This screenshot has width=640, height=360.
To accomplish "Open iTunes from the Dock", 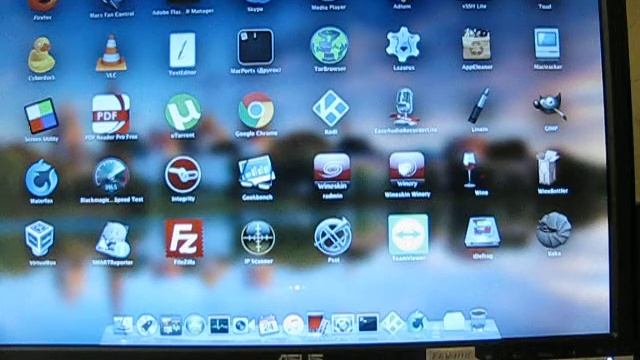I will point(293,324).
